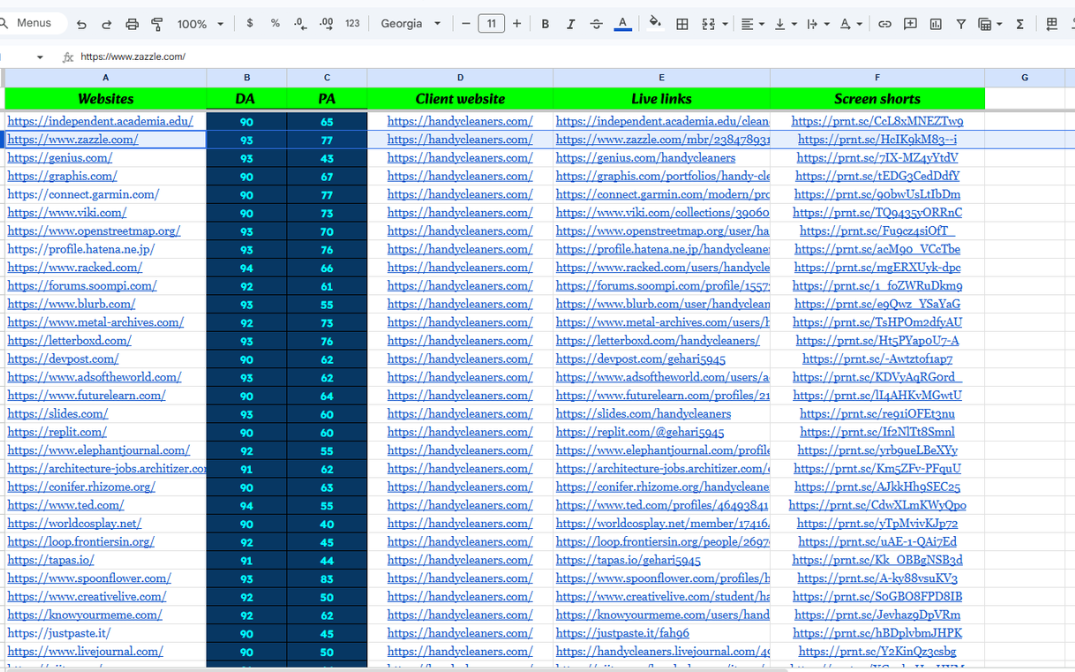Click the Functions sigma icon
Viewport: 1075px width, 672px height.
pyautogui.click(x=1020, y=24)
